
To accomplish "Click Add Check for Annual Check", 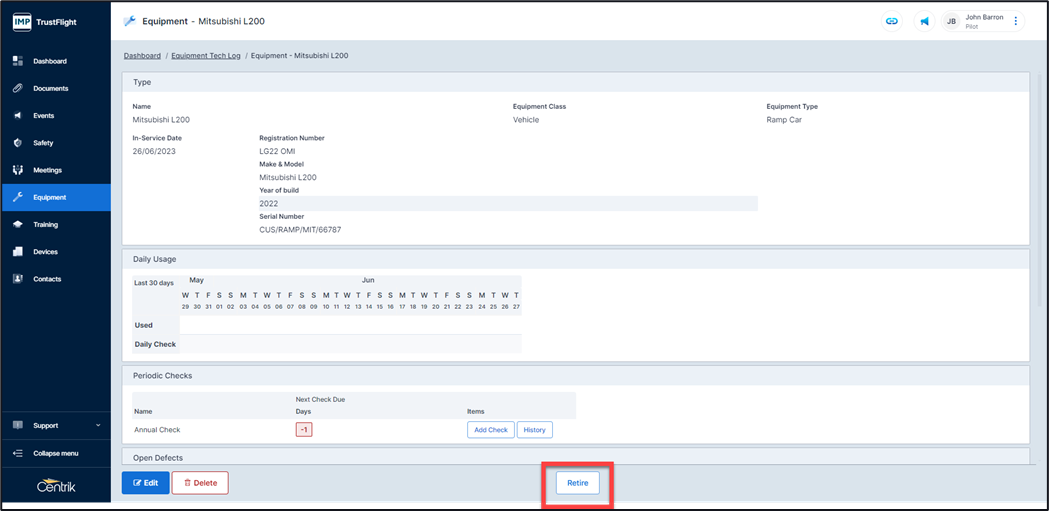I will tap(490, 430).
